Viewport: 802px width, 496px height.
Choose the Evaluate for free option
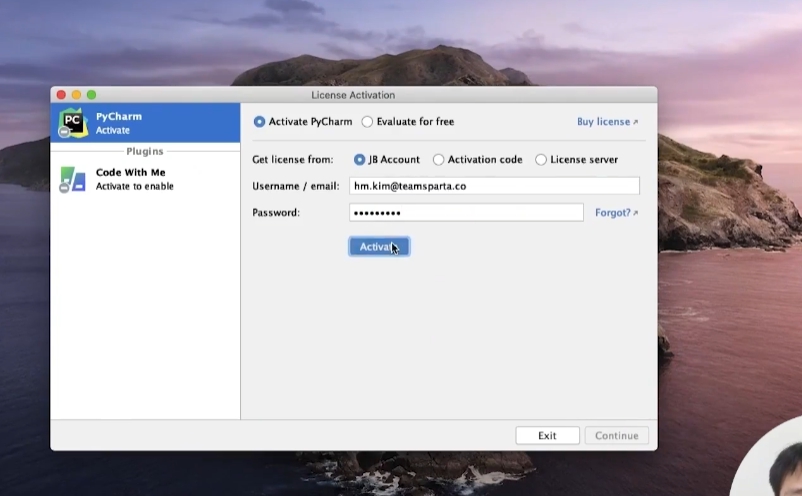click(x=367, y=122)
